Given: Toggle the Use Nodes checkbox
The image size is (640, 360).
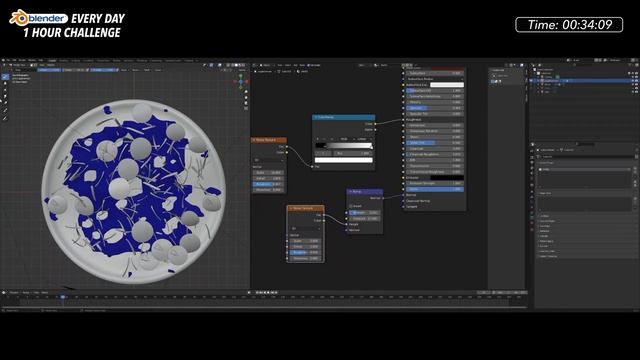Looking at the screenshot, I should click(309, 65).
